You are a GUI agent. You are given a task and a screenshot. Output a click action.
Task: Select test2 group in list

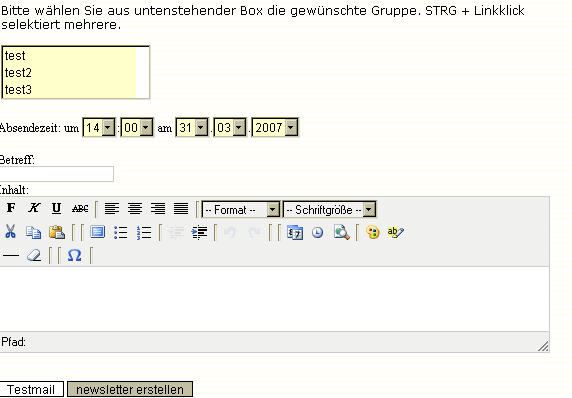pyautogui.click(x=69, y=73)
